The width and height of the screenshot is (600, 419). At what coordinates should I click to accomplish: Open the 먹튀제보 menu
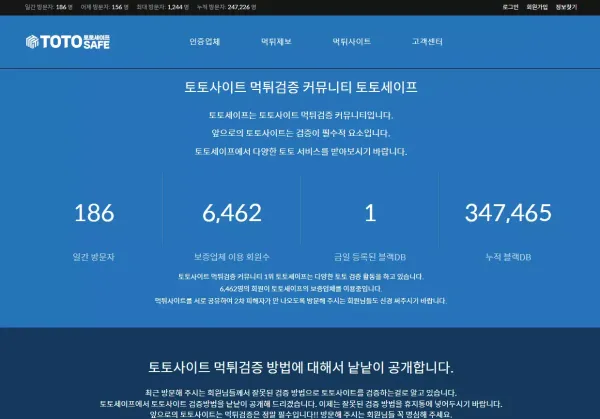pyautogui.click(x=276, y=41)
